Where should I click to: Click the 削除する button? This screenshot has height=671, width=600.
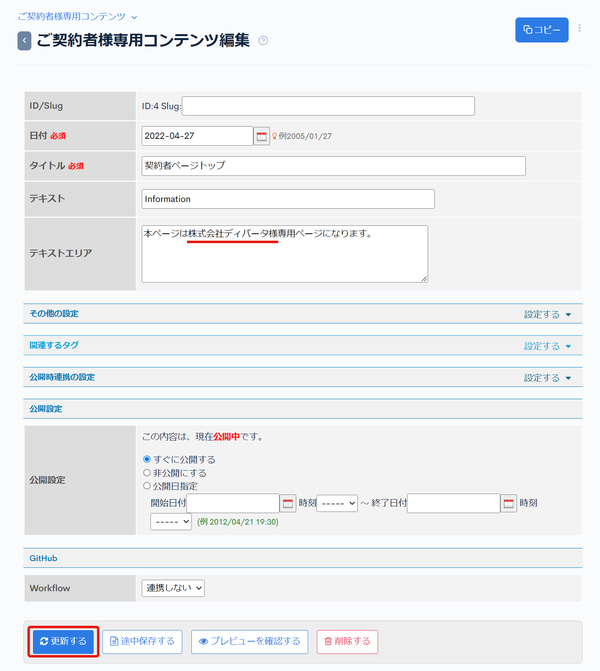click(x=347, y=641)
